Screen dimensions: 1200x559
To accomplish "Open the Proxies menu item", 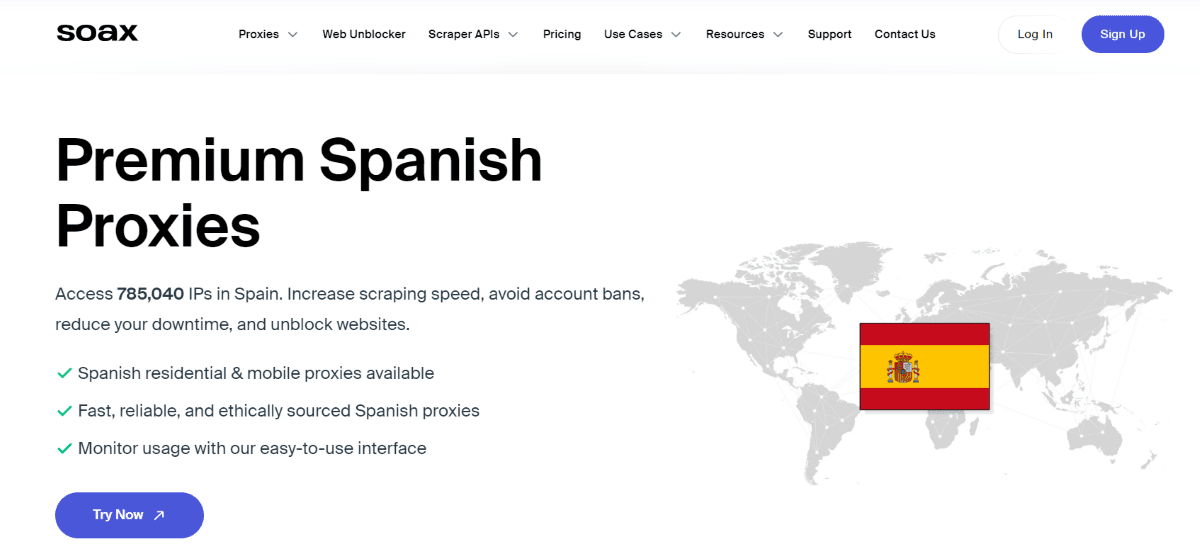I will pos(259,34).
